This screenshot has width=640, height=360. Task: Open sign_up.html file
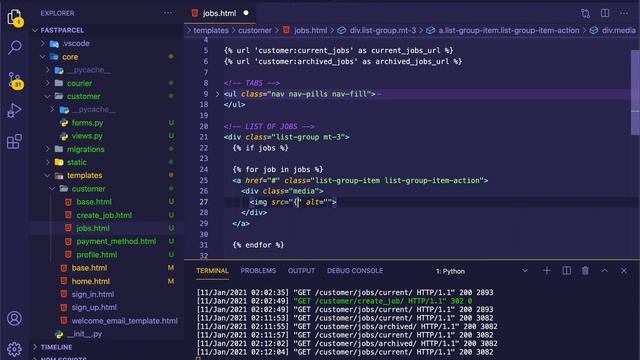pos(94,307)
